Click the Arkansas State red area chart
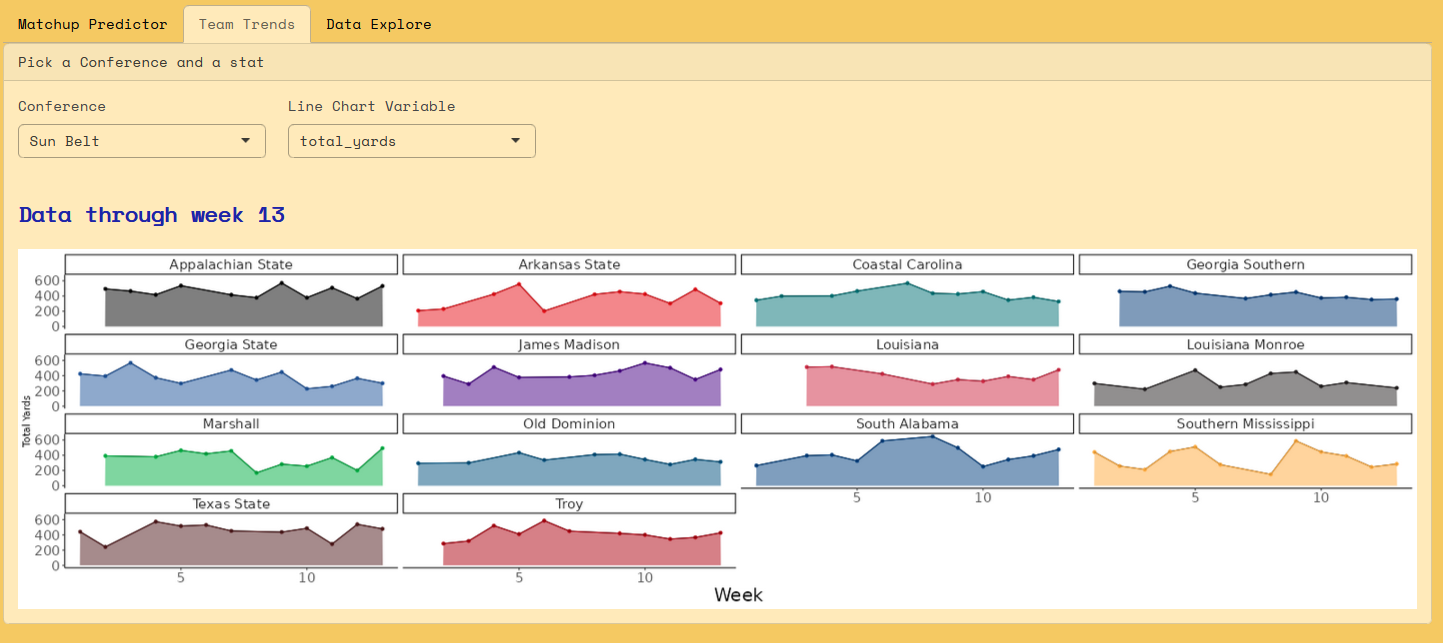This screenshot has height=643, width=1443. (569, 310)
